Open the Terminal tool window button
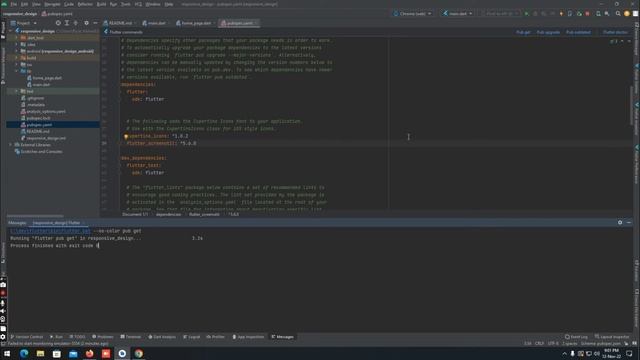 (131, 337)
